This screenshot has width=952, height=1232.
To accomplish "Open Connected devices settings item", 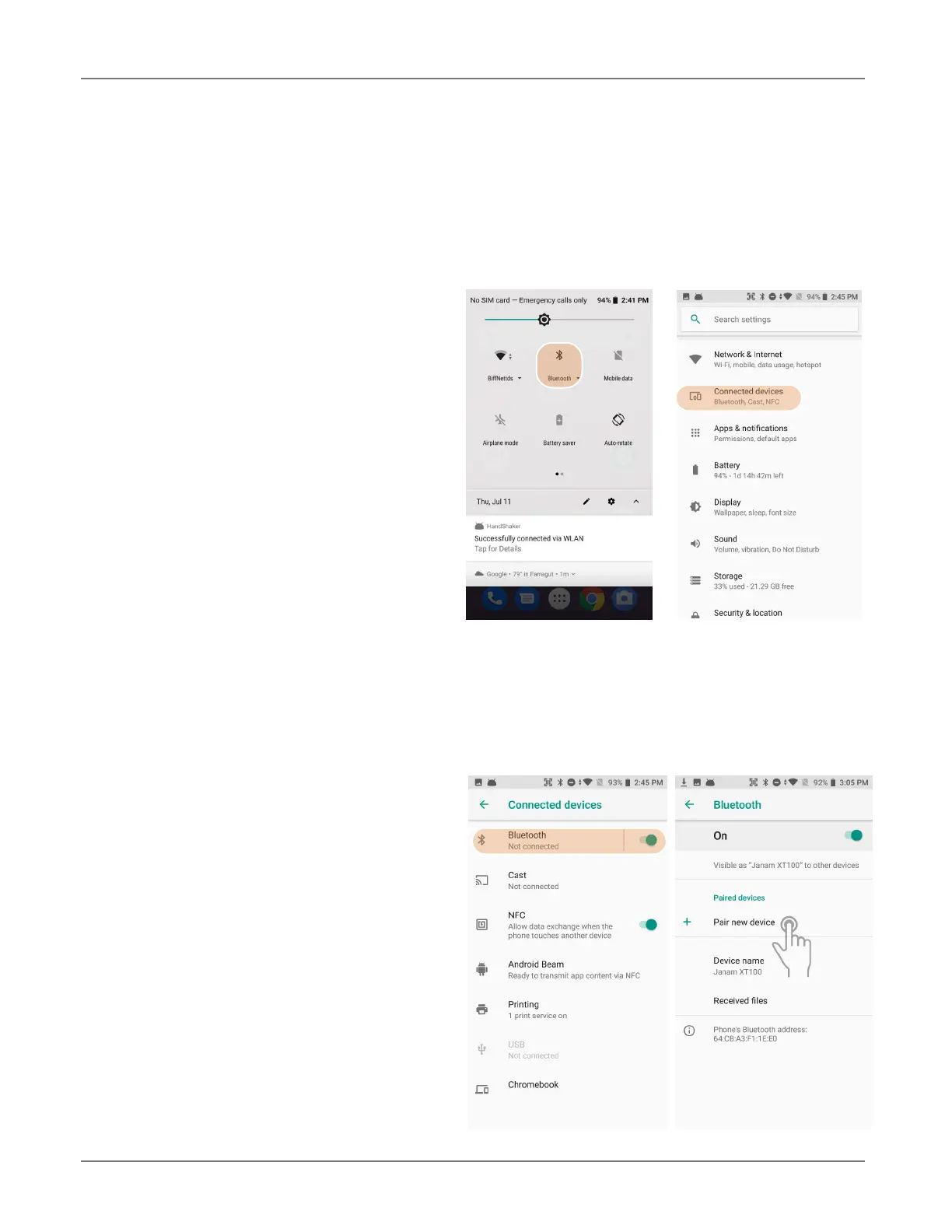I will coord(739,397).
